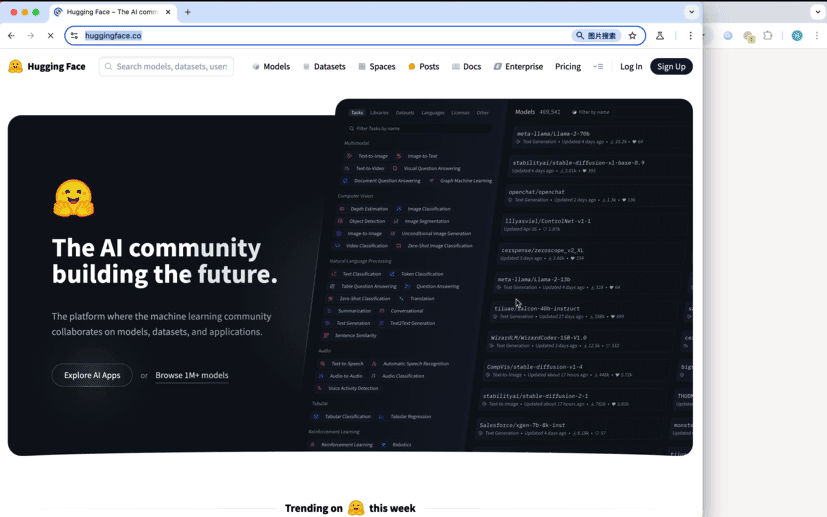This screenshot has width=827, height=517.
Task: Click the Extensions puzzle icon in back window
Action: [768, 36]
